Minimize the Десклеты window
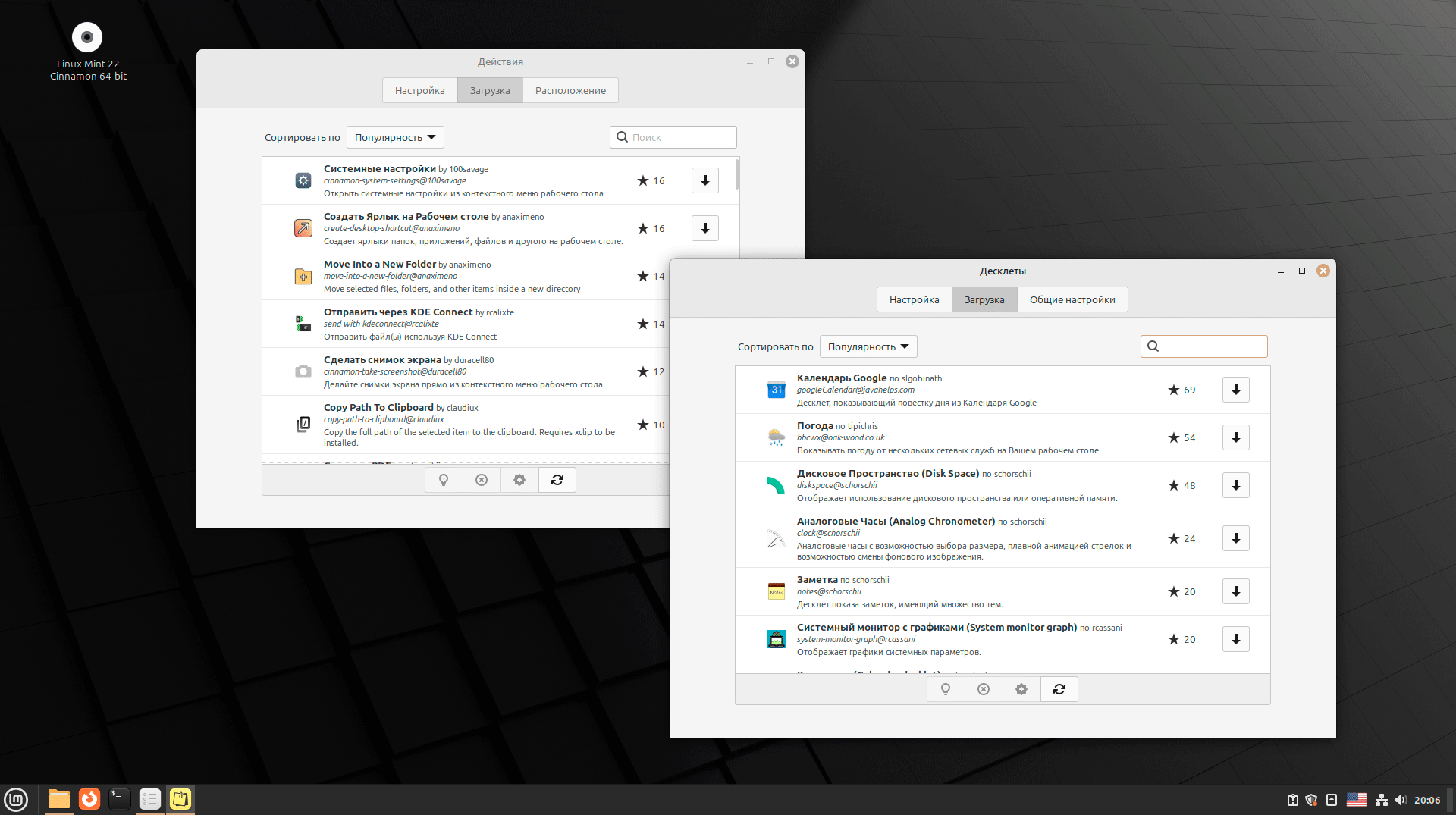This screenshot has height=815, width=1456. tap(1281, 271)
